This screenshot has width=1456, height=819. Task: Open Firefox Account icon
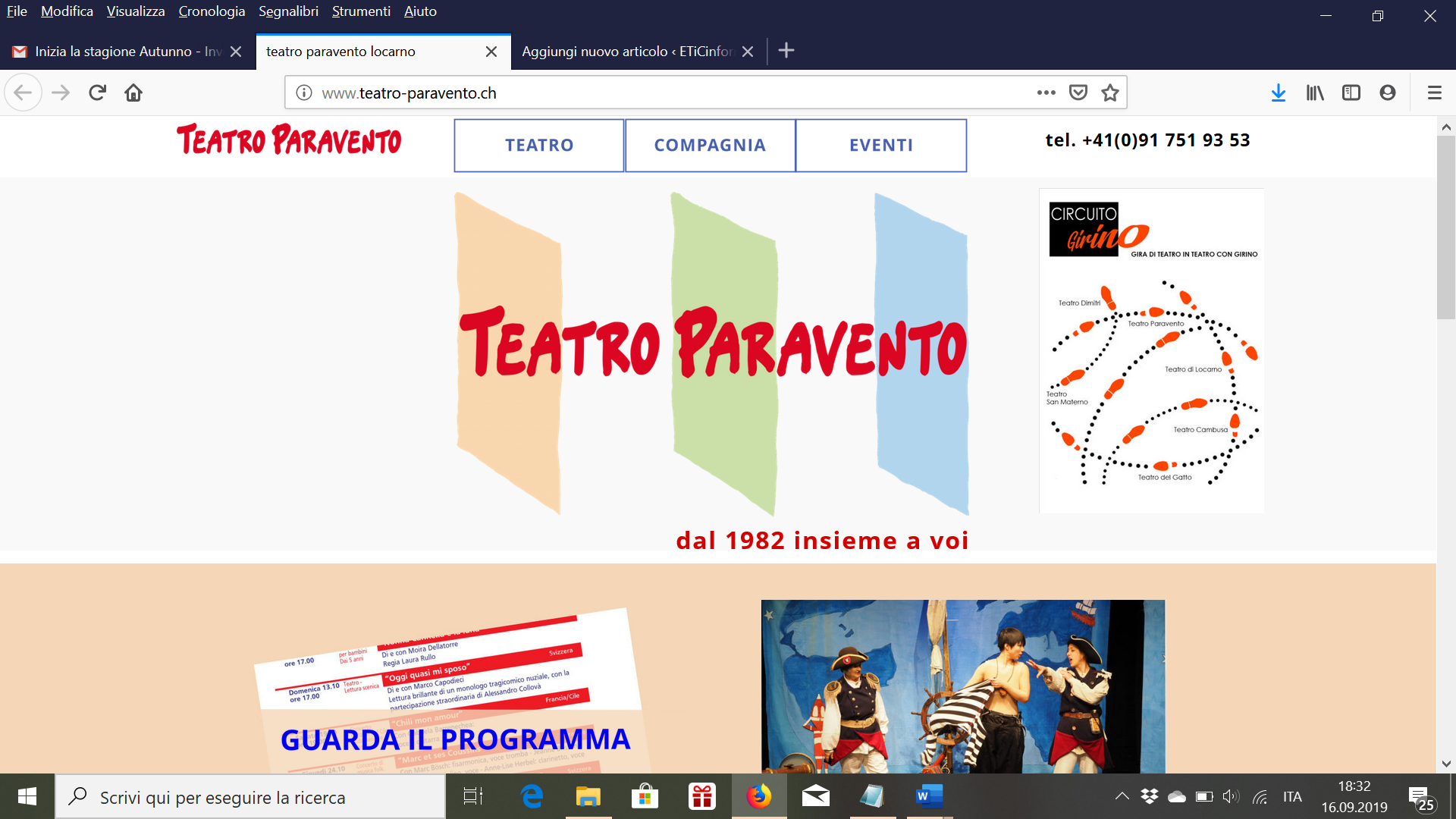tap(1388, 93)
